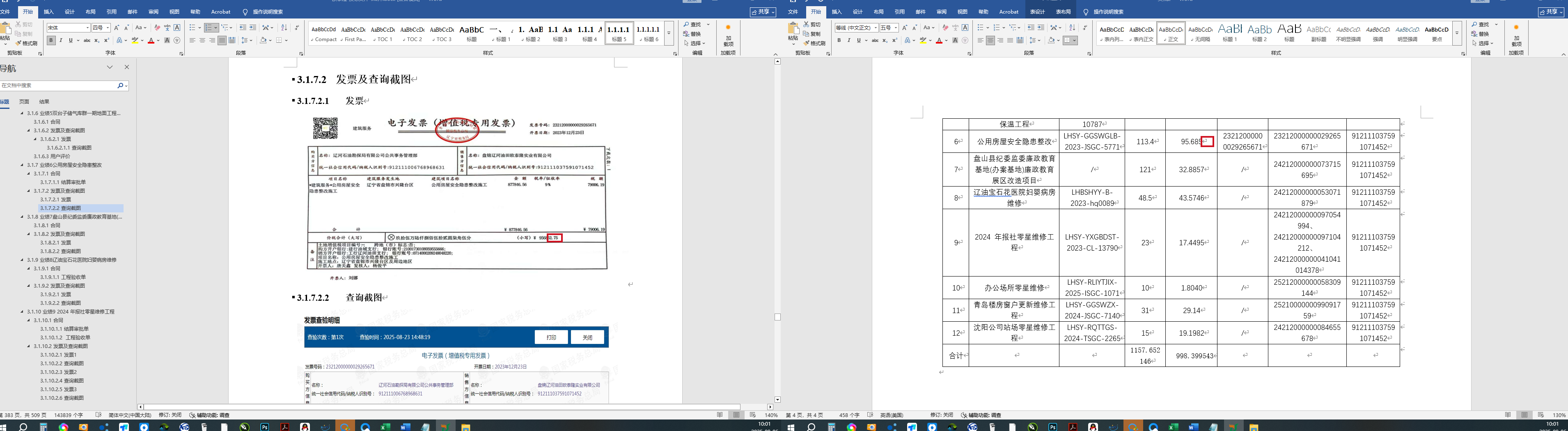The image size is (1568, 431).
Task: Open 审阅 tab in the left Word window
Action: click(154, 12)
